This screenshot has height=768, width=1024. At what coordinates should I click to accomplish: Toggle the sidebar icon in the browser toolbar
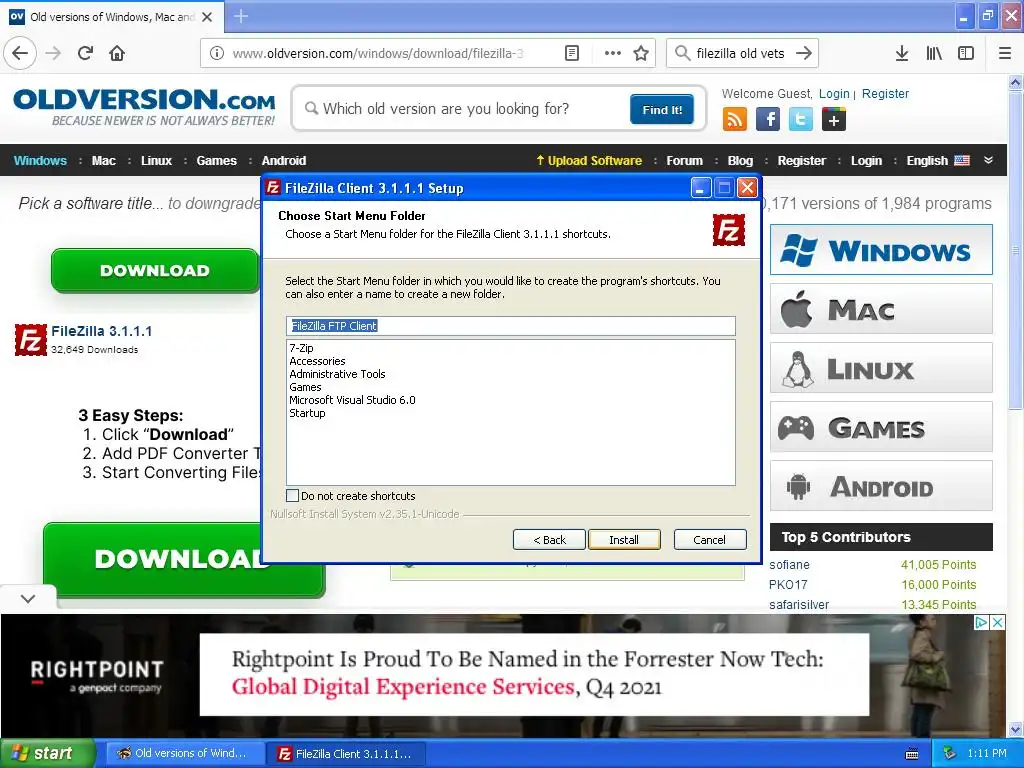pos(966,54)
